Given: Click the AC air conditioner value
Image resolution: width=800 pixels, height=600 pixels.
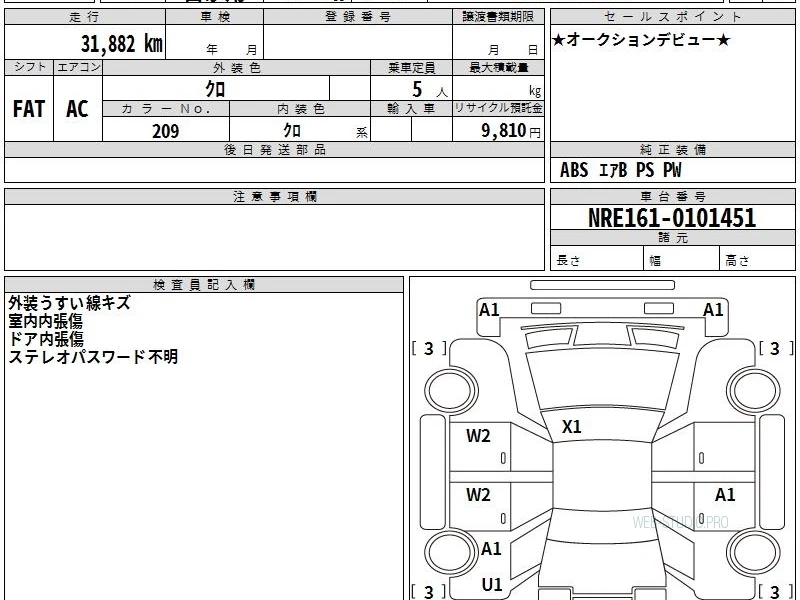Looking at the screenshot, I should click(78, 109).
